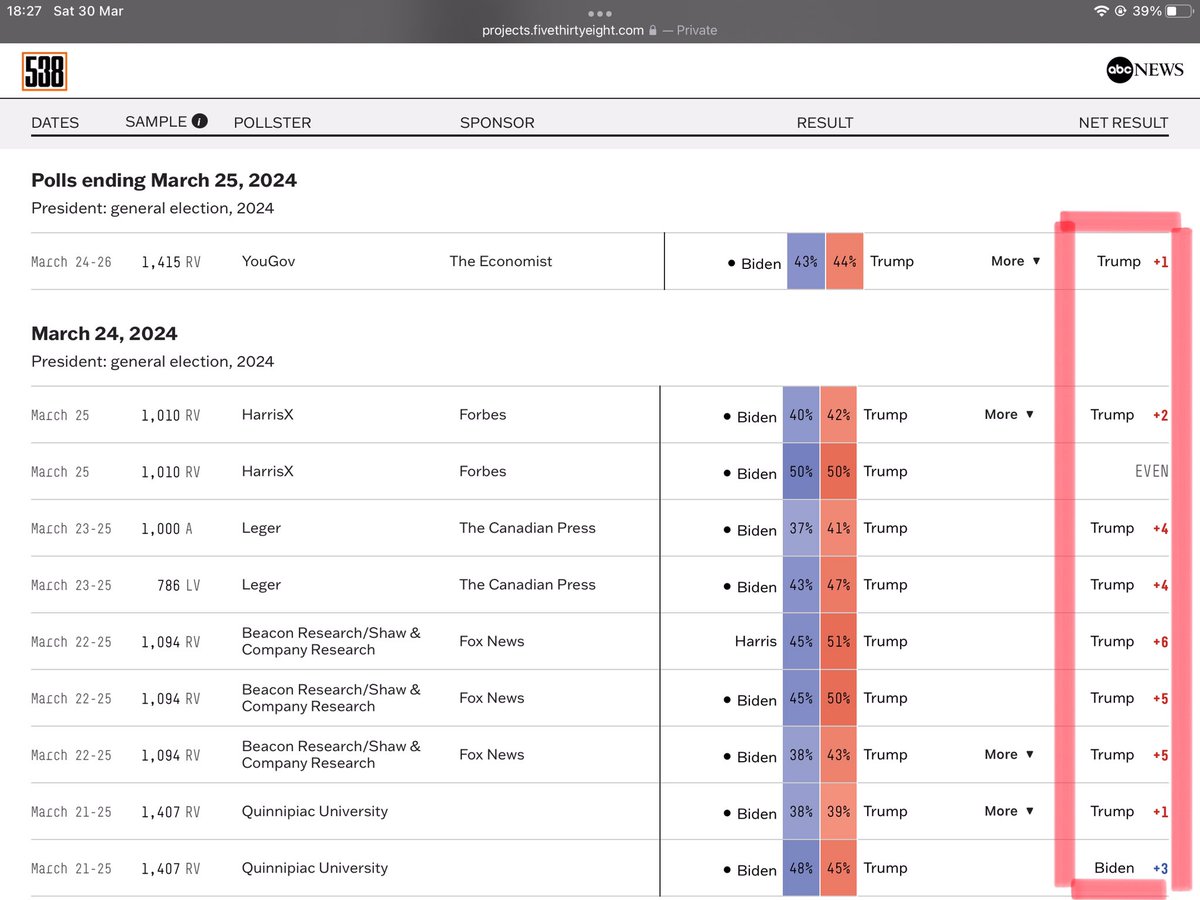Click 'Trump +2' net result in HarrisX row
The image size is (1200, 900).
tap(1129, 414)
